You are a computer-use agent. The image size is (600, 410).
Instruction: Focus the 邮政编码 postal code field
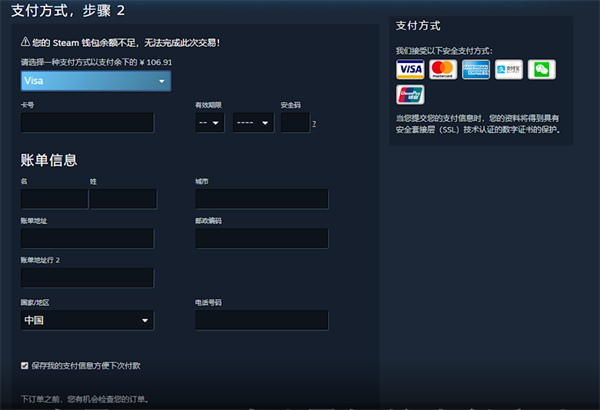[x=262, y=238]
